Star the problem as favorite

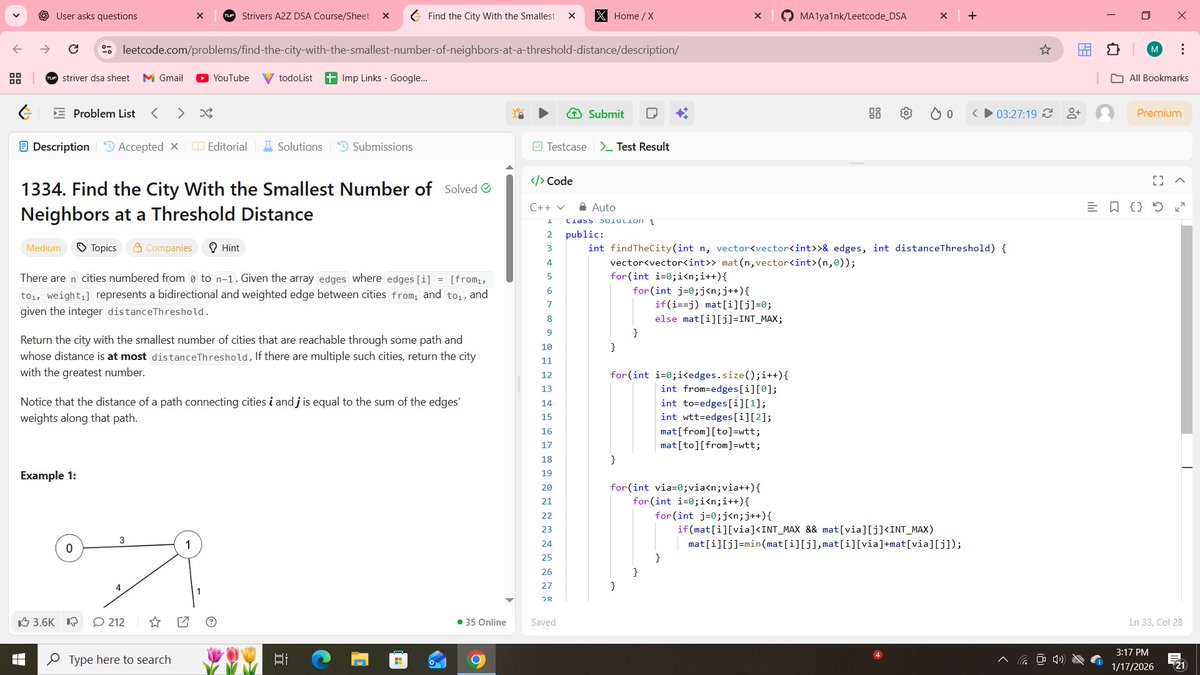coord(155,622)
